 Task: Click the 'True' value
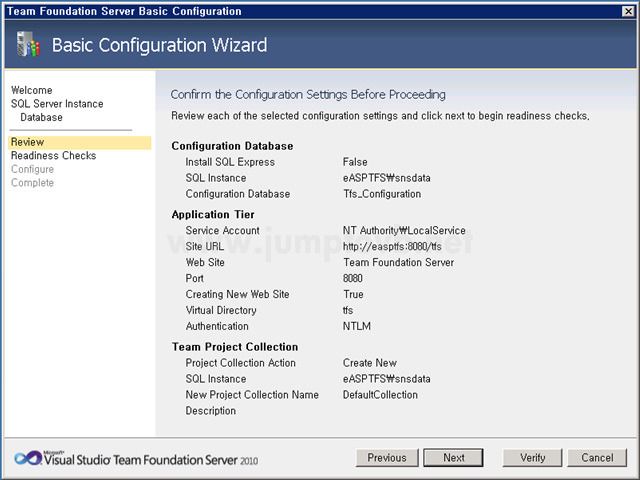click(x=353, y=294)
